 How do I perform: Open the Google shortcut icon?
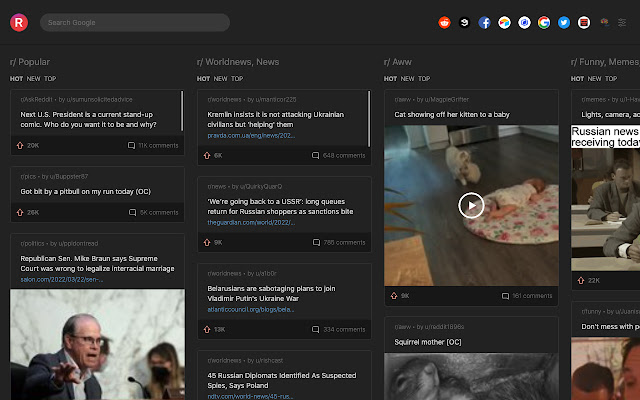click(544, 22)
